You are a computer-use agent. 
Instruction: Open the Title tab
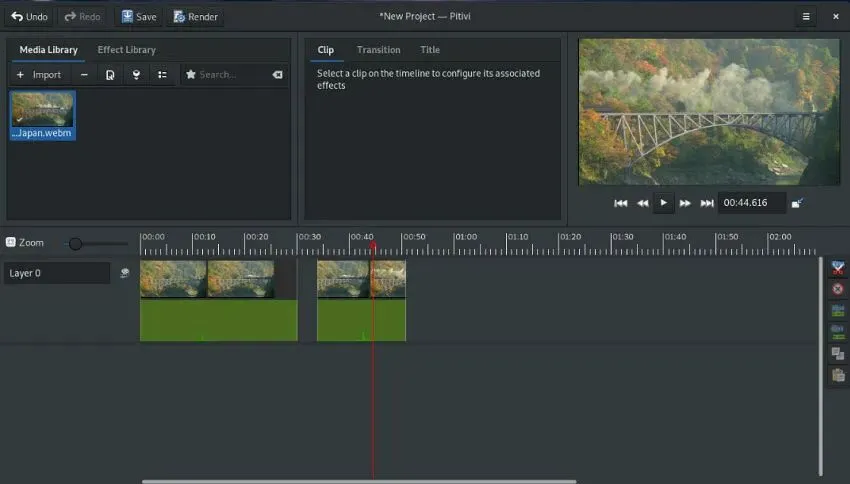(430, 50)
